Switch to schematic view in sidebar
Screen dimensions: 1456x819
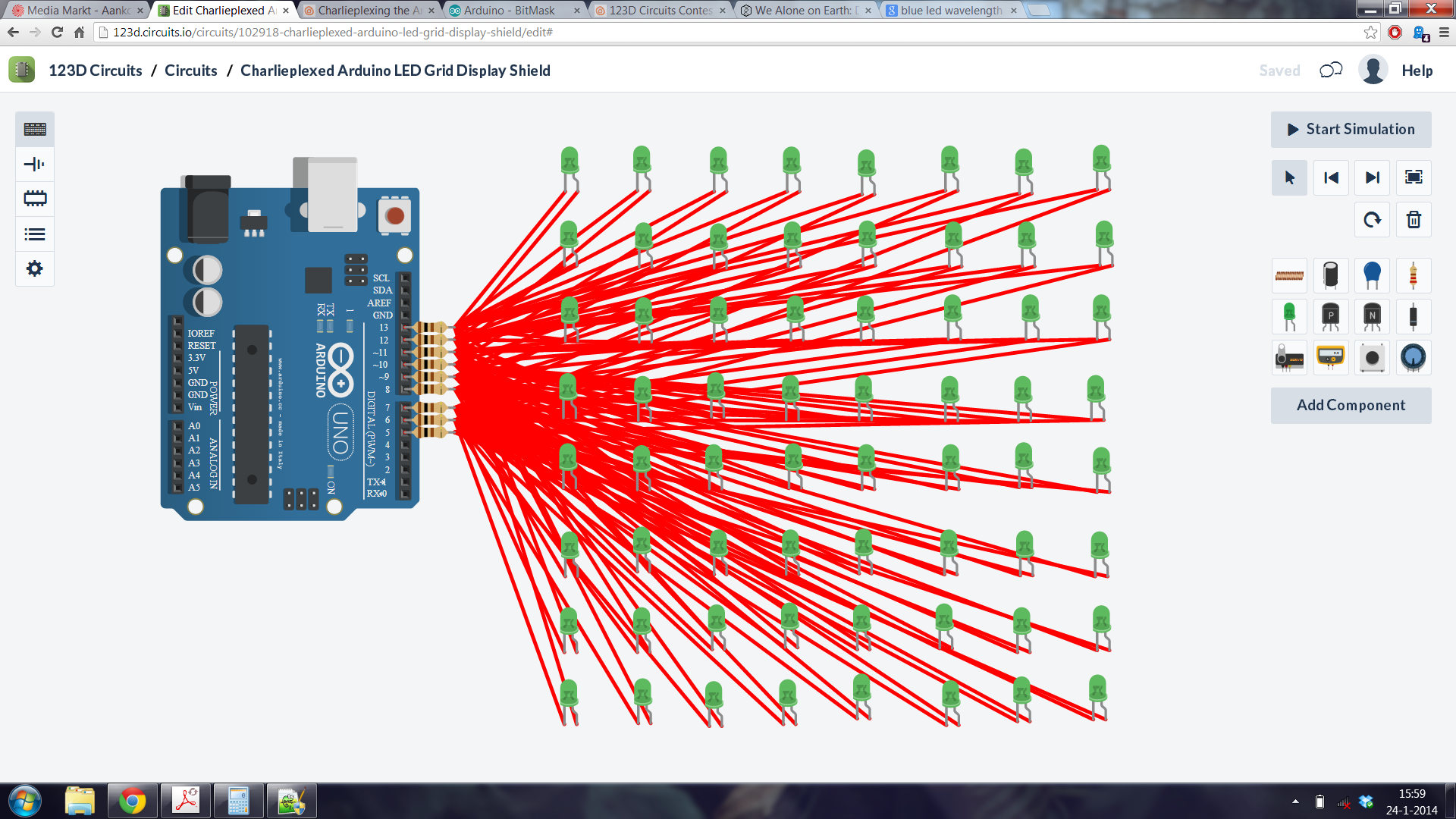(33, 164)
